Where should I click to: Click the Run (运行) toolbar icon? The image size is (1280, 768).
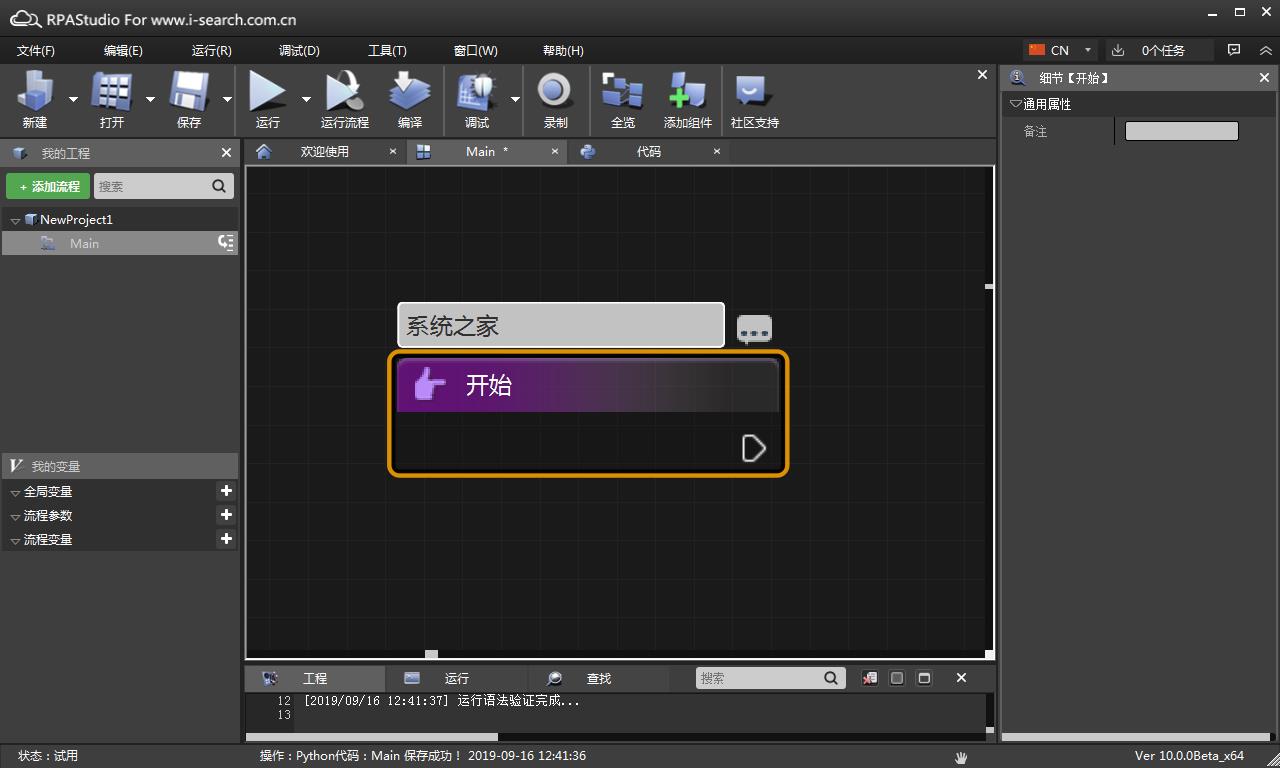267,100
